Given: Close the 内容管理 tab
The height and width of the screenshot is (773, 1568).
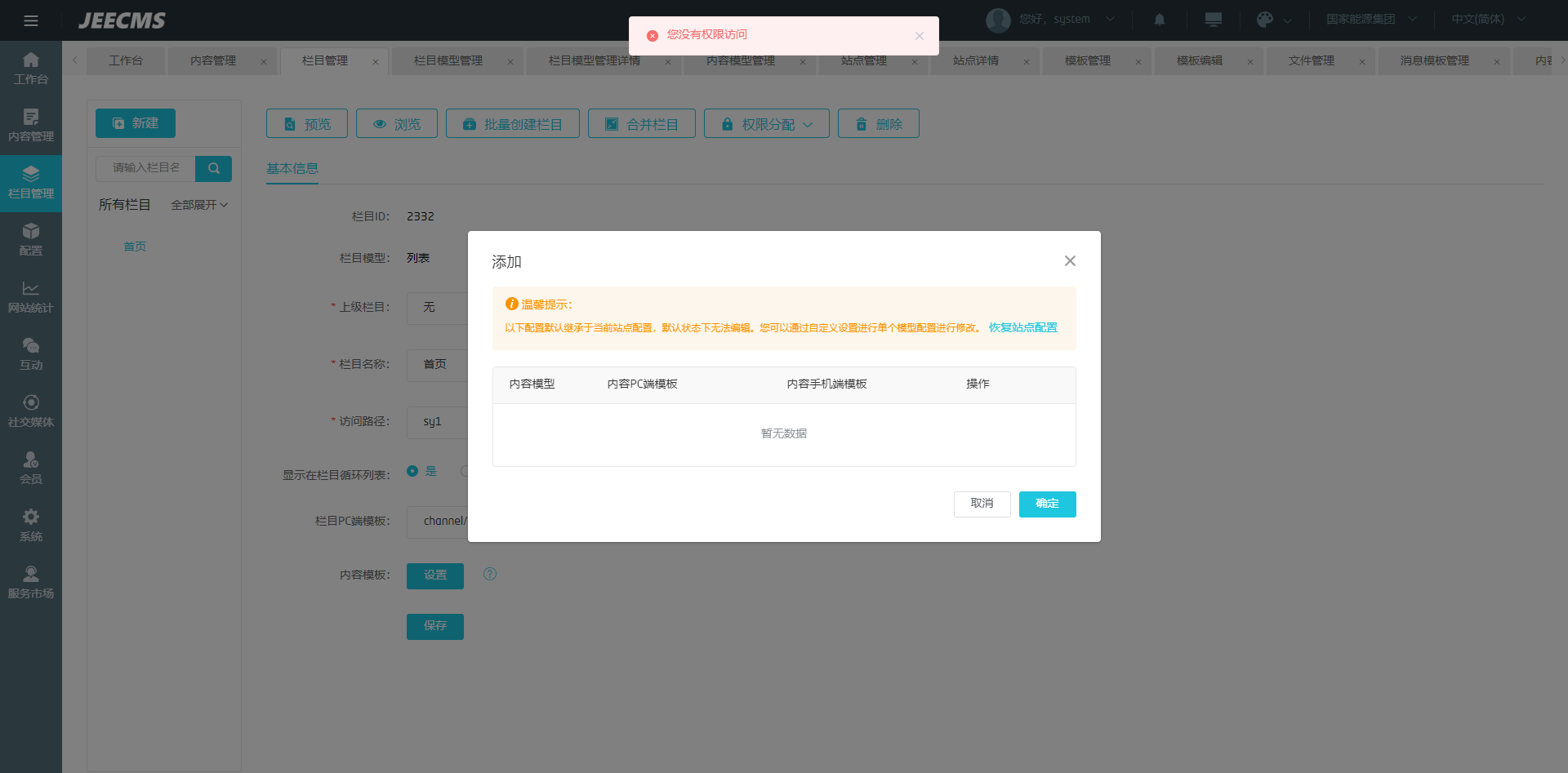Looking at the screenshot, I should coord(264,62).
